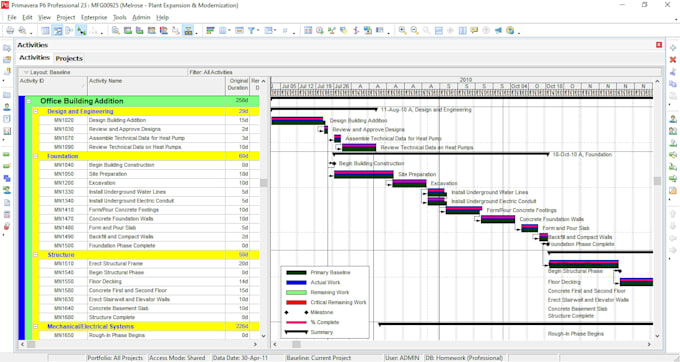This screenshot has width=680, height=362.
Task: Open the Bars formatting icon
Action: (210, 30)
